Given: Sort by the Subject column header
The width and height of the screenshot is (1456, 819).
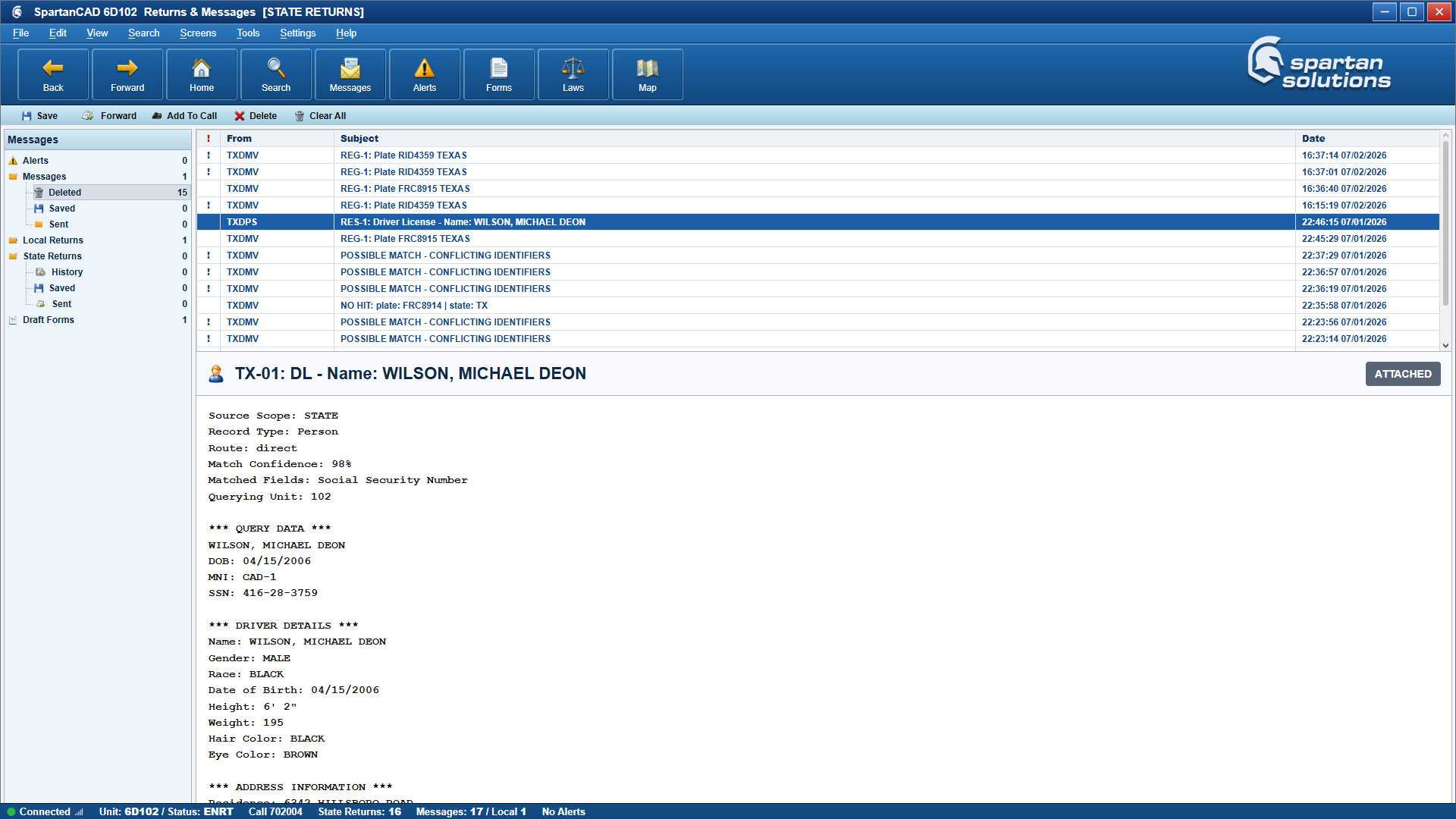Looking at the screenshot, I should 814,139.
